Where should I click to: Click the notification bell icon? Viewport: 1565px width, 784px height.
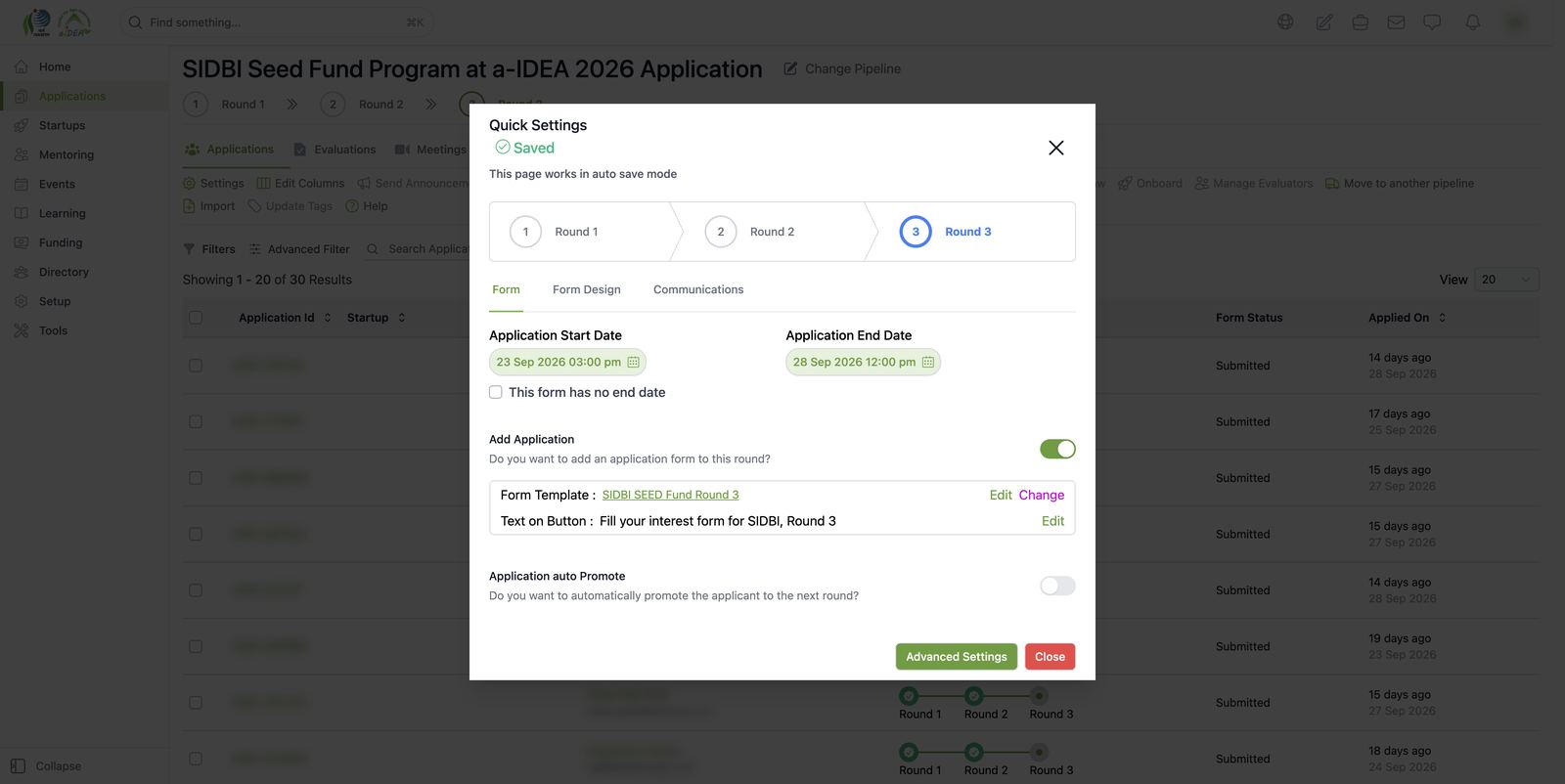(1472, 22)
